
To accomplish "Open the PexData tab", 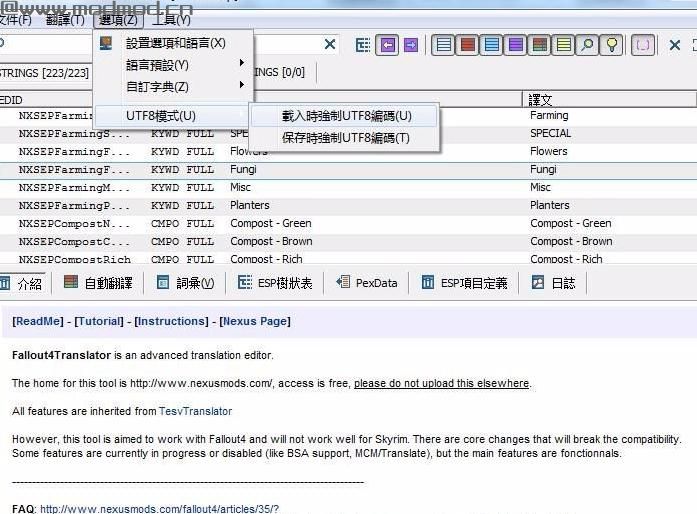I will (367, 283).
